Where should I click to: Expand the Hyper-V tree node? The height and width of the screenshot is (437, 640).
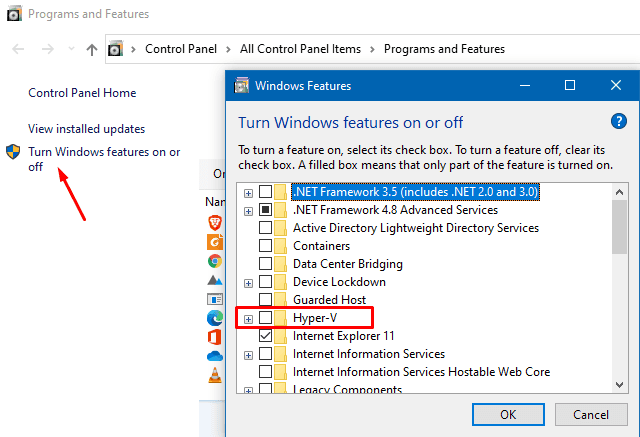point(248,318)
